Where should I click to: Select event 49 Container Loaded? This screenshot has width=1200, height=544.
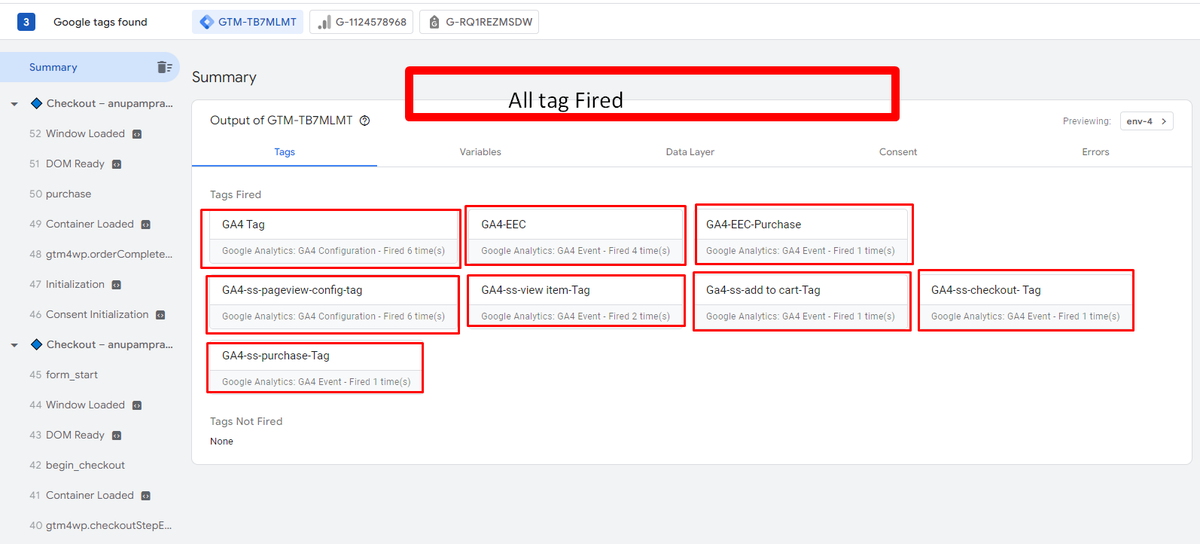point(82,224)
